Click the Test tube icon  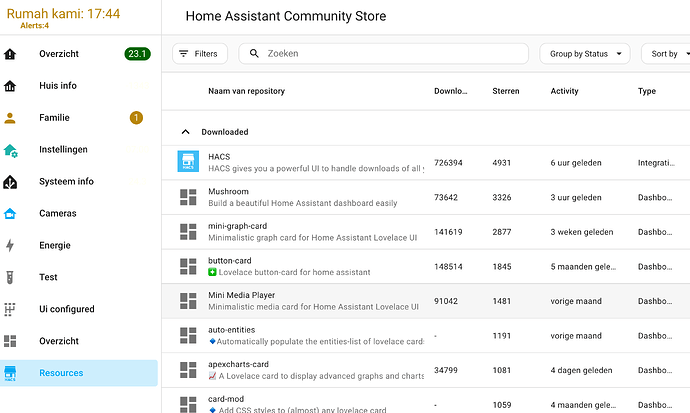pyautogui.click(x=10, y=277)
